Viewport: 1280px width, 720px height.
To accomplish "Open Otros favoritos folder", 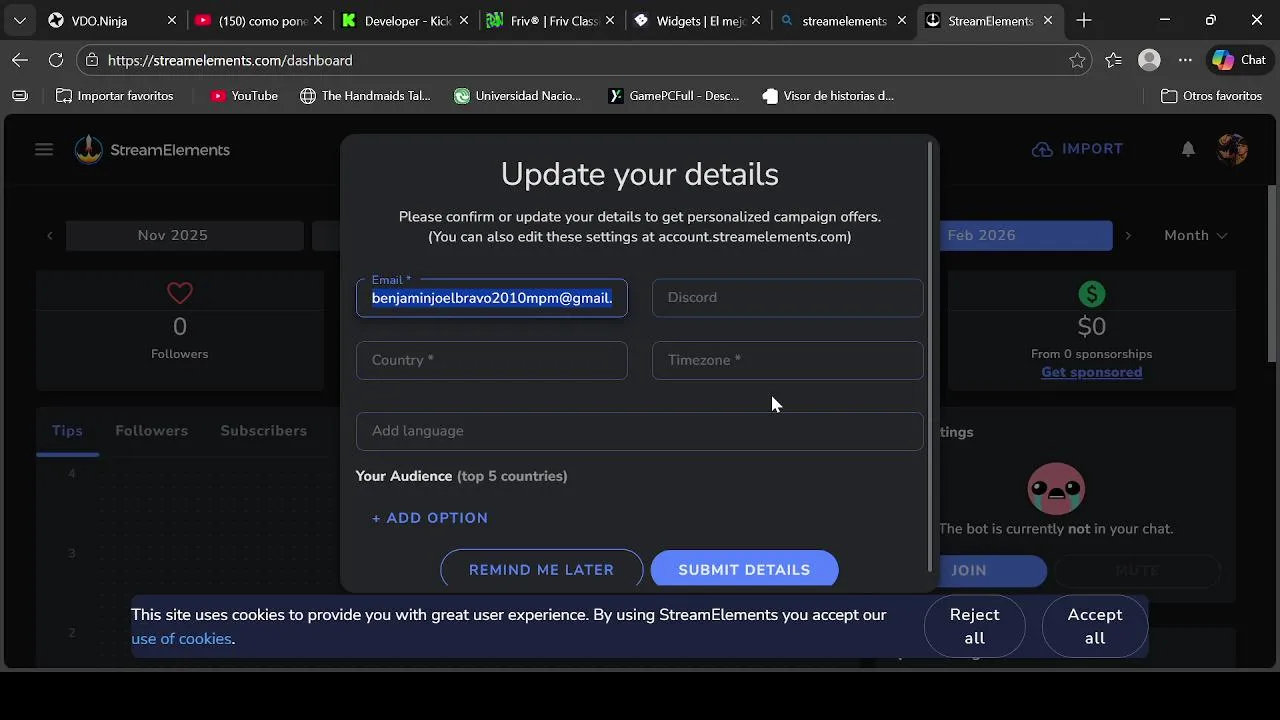I will (x=1211, y=96).
